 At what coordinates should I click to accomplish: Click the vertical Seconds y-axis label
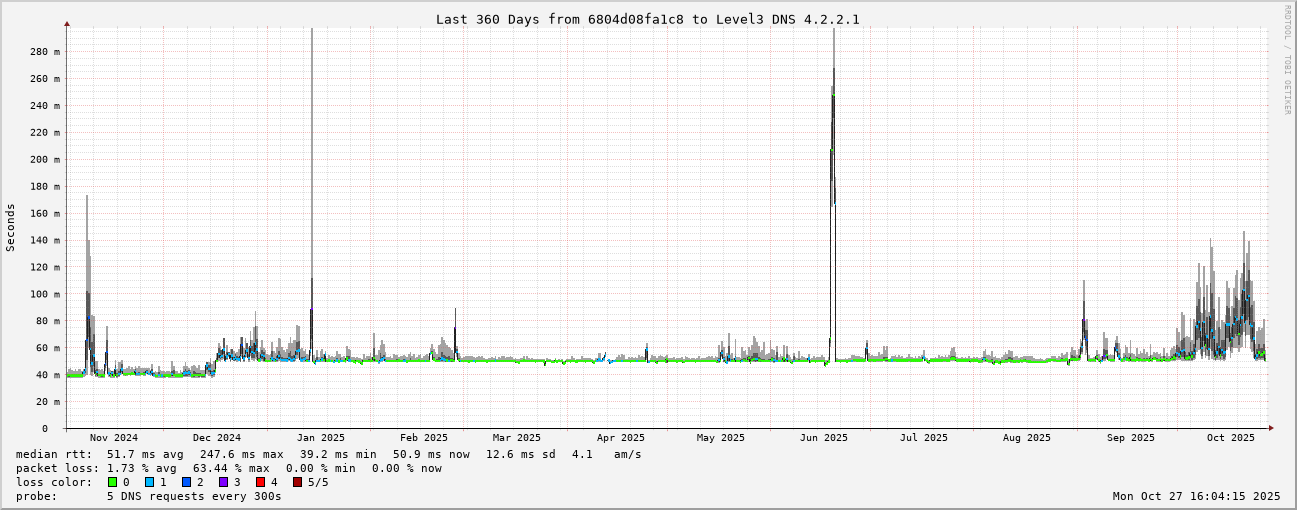(11, 227)
